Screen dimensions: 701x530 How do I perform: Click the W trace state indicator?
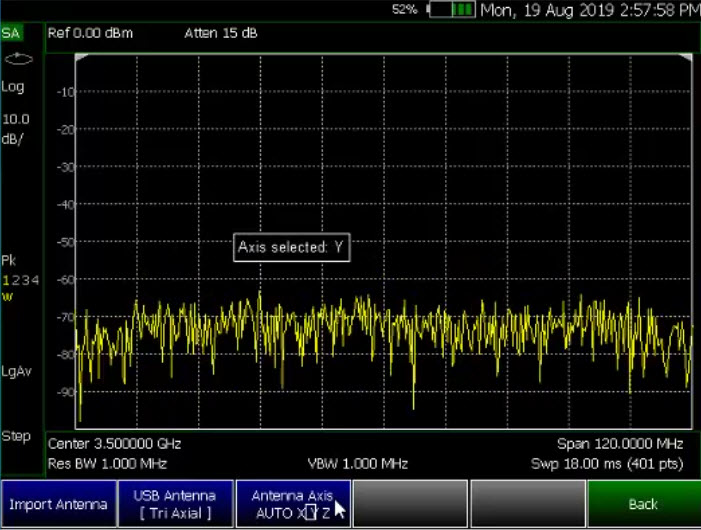7,297
